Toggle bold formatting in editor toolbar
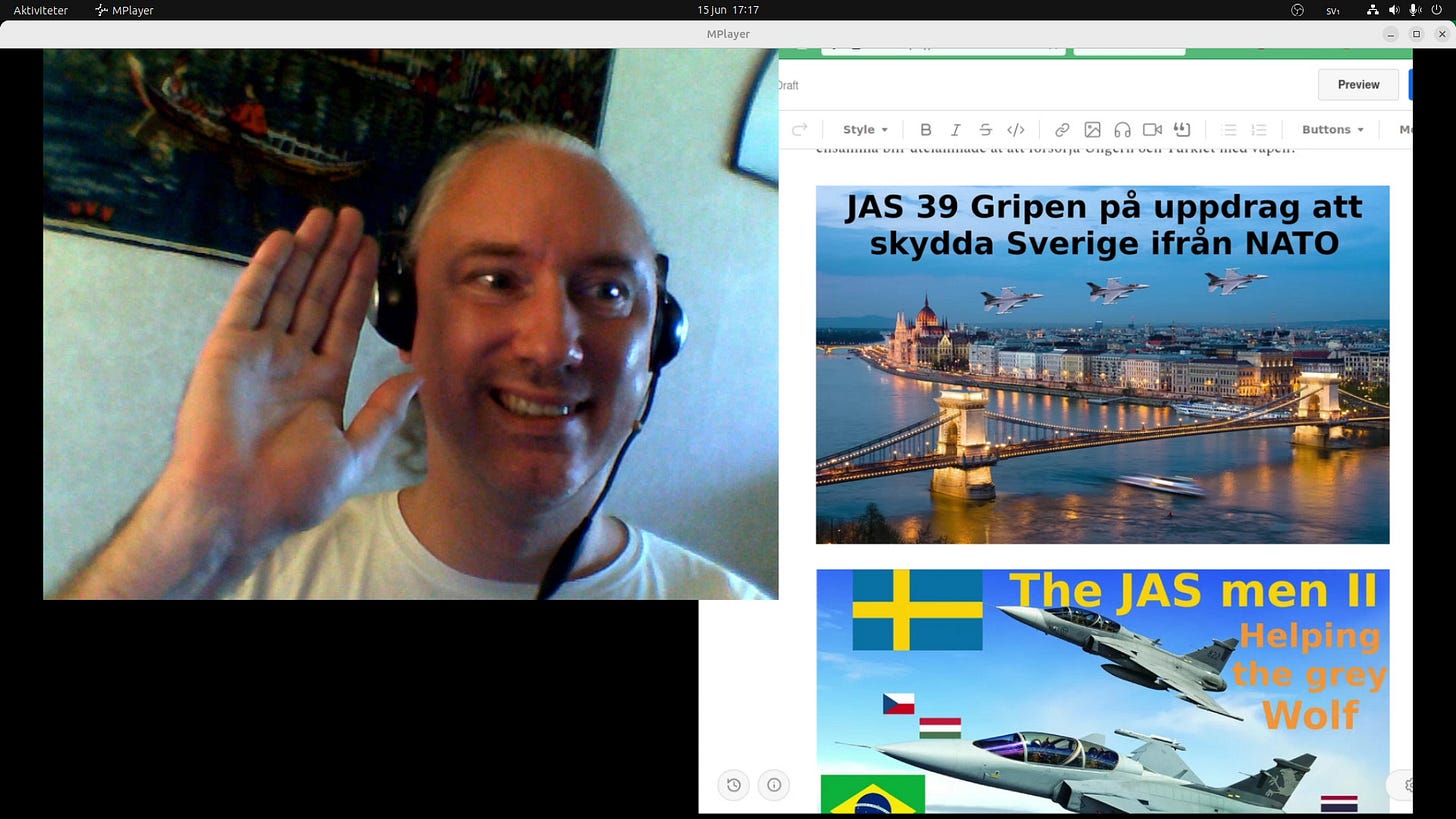Image resolution: width=1456 pixels, height=819 pixels. [x=925, y=129]
